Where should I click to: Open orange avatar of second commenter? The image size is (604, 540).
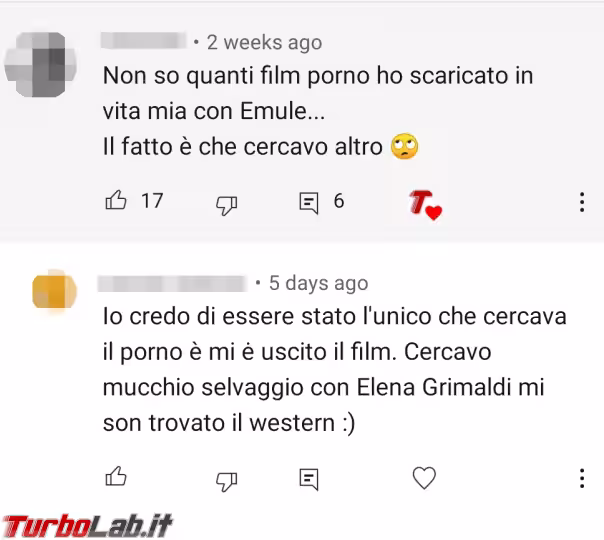[54, 290]
